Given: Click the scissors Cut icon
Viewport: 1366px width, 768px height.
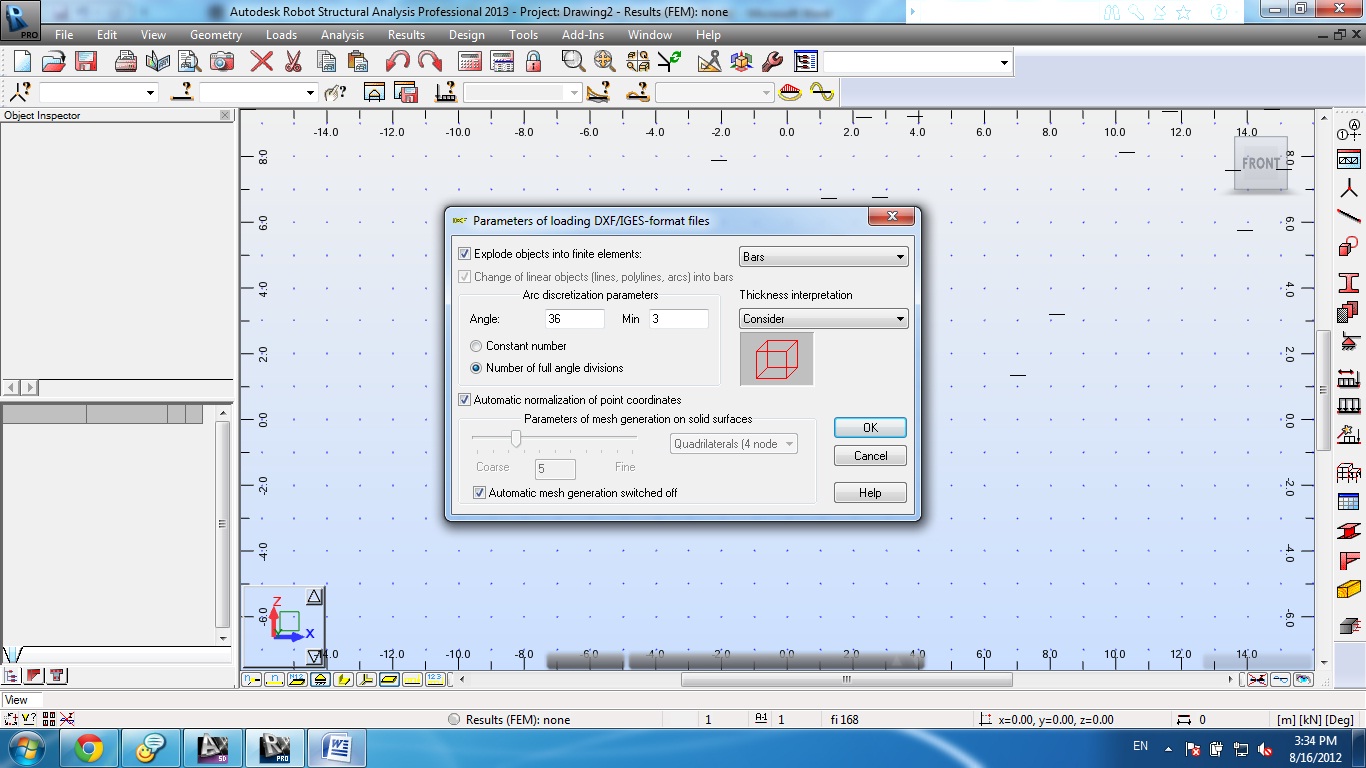Looking at the screenshot, I should point(293,61).
